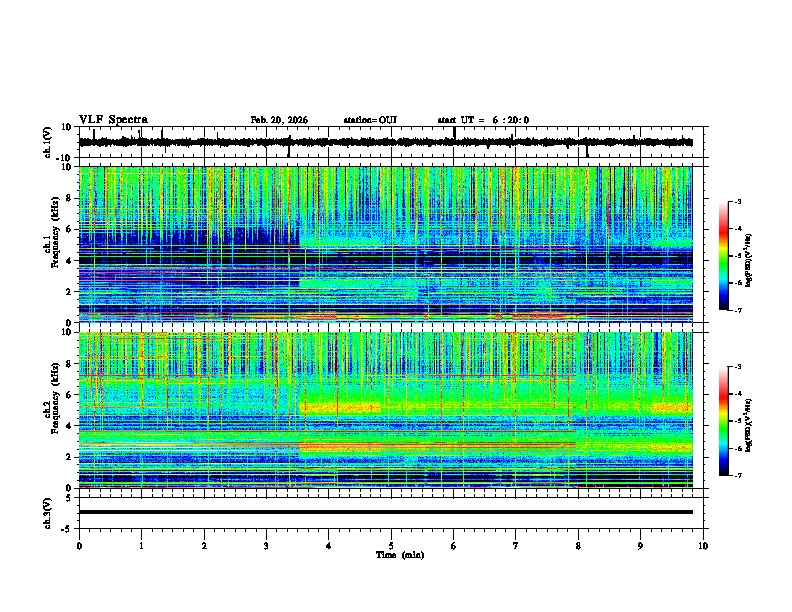Viewport: 792px width, 612px height.
Task: Click the '-10' tick on ch.1 voltage axis
Action: tap(65, 158)
